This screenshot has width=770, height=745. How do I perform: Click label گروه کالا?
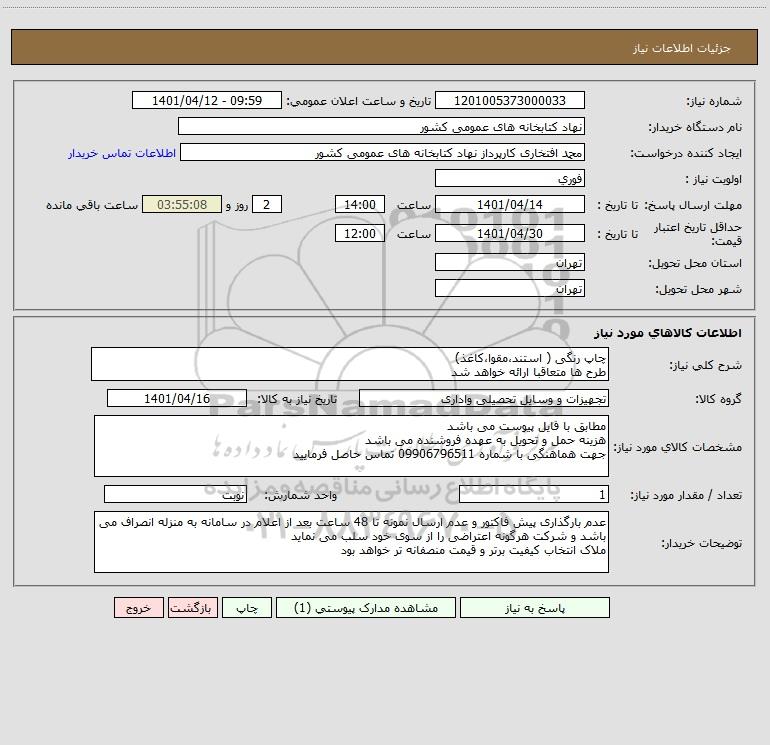pyautogui.click(x=718, y=399)
